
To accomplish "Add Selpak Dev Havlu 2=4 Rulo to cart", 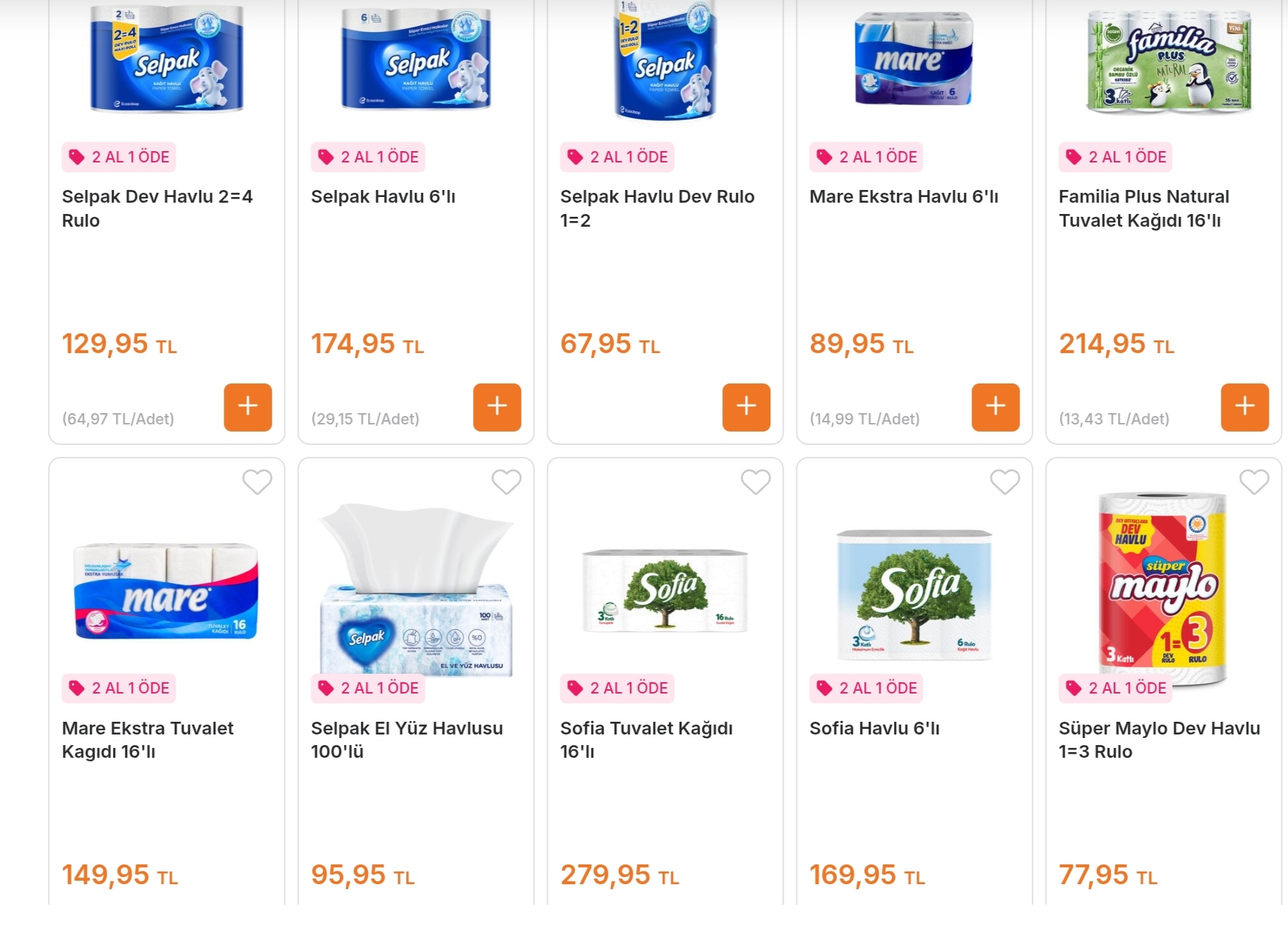I will [248, 407].
